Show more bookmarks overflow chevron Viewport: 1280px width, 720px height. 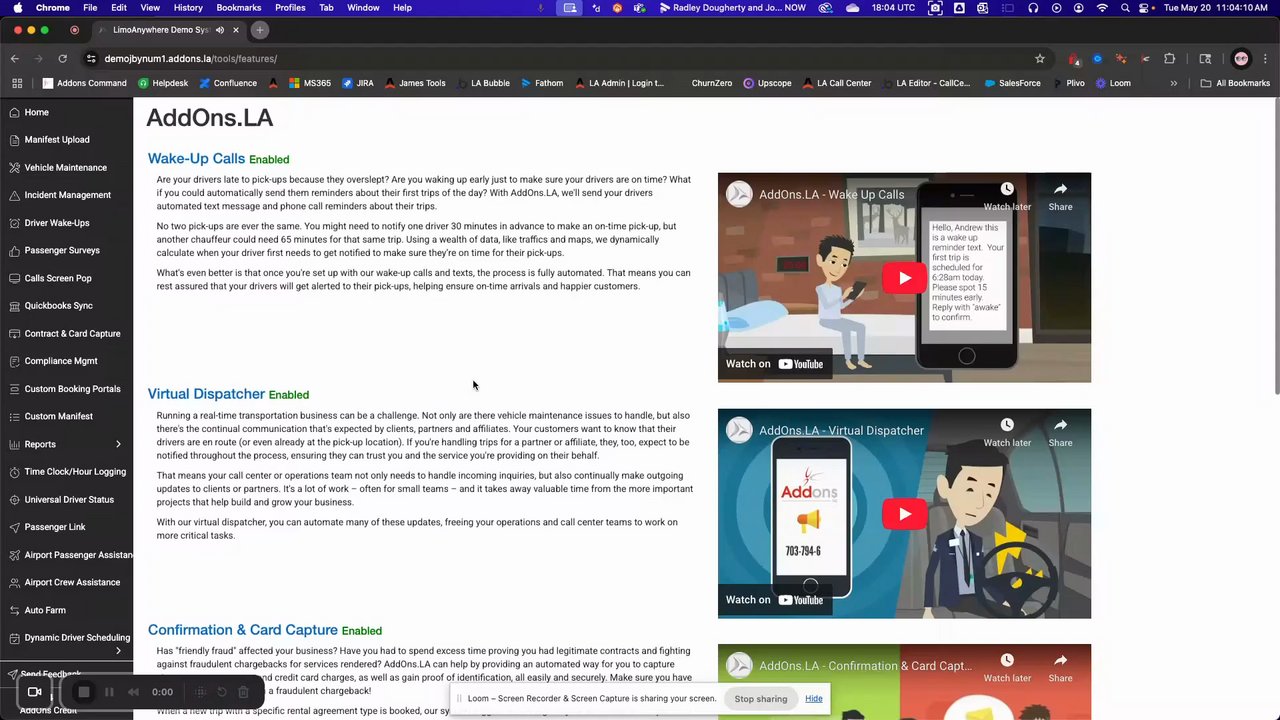(x=1174, y=83)
